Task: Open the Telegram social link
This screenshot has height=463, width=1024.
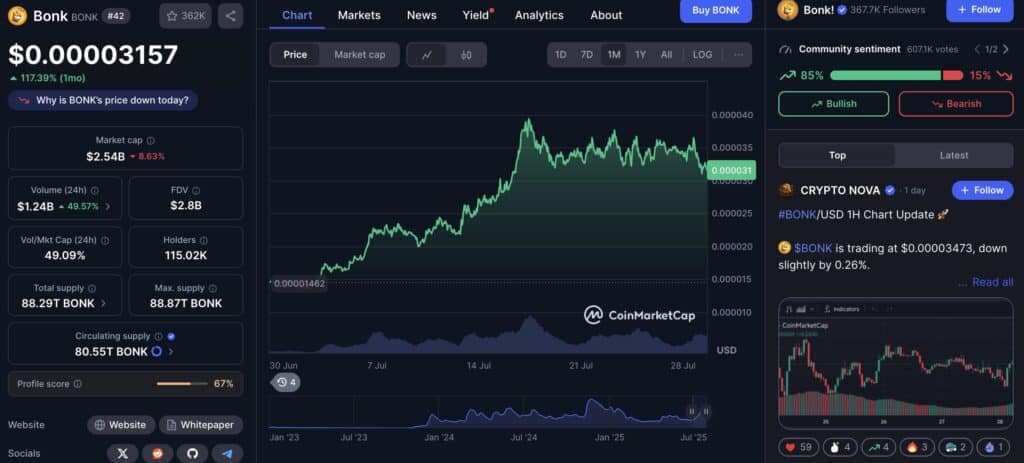Action: click(227, 453)
